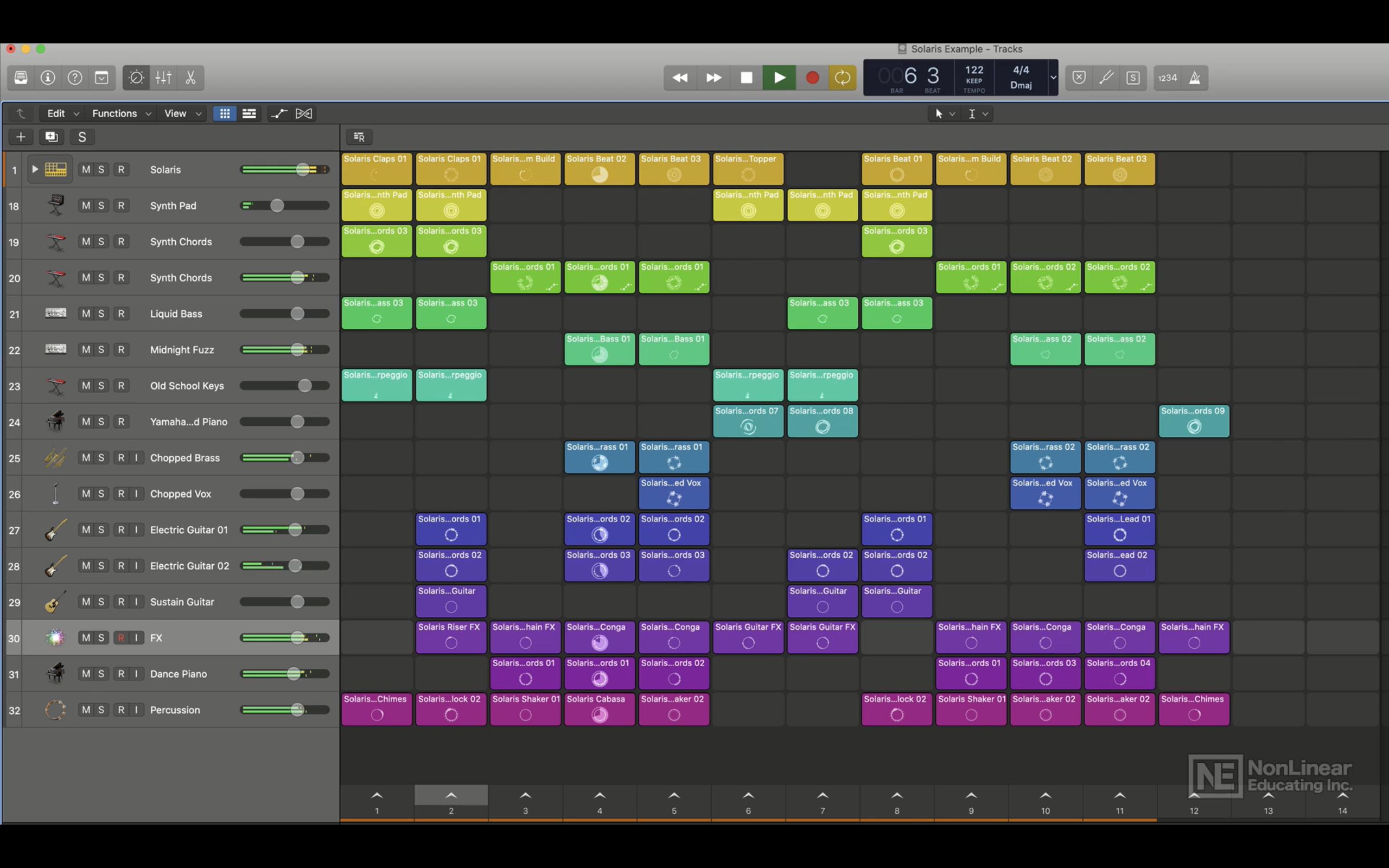Click the green Play button

[780, 78]
